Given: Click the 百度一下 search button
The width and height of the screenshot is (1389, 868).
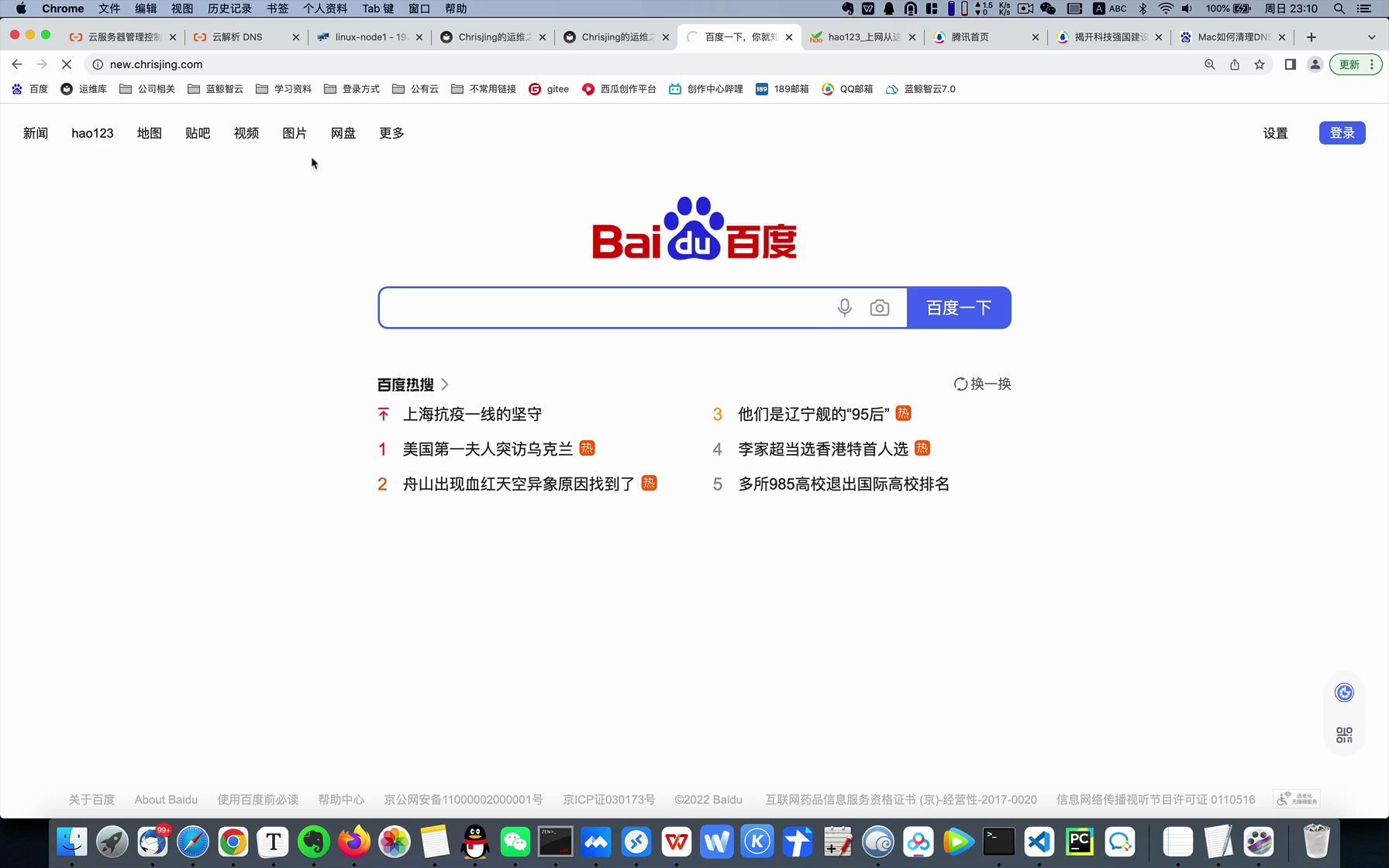Looking at the screenshot, I should [959, 308].
